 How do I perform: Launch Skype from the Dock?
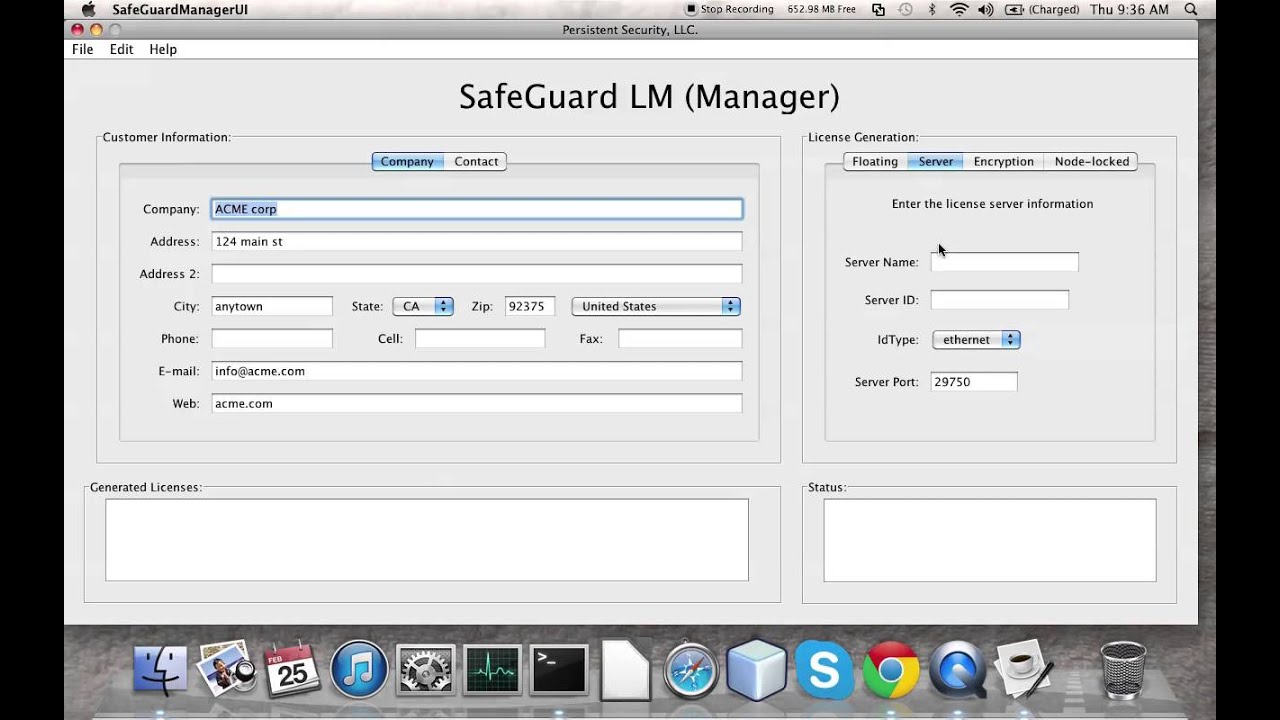point(824,669)
